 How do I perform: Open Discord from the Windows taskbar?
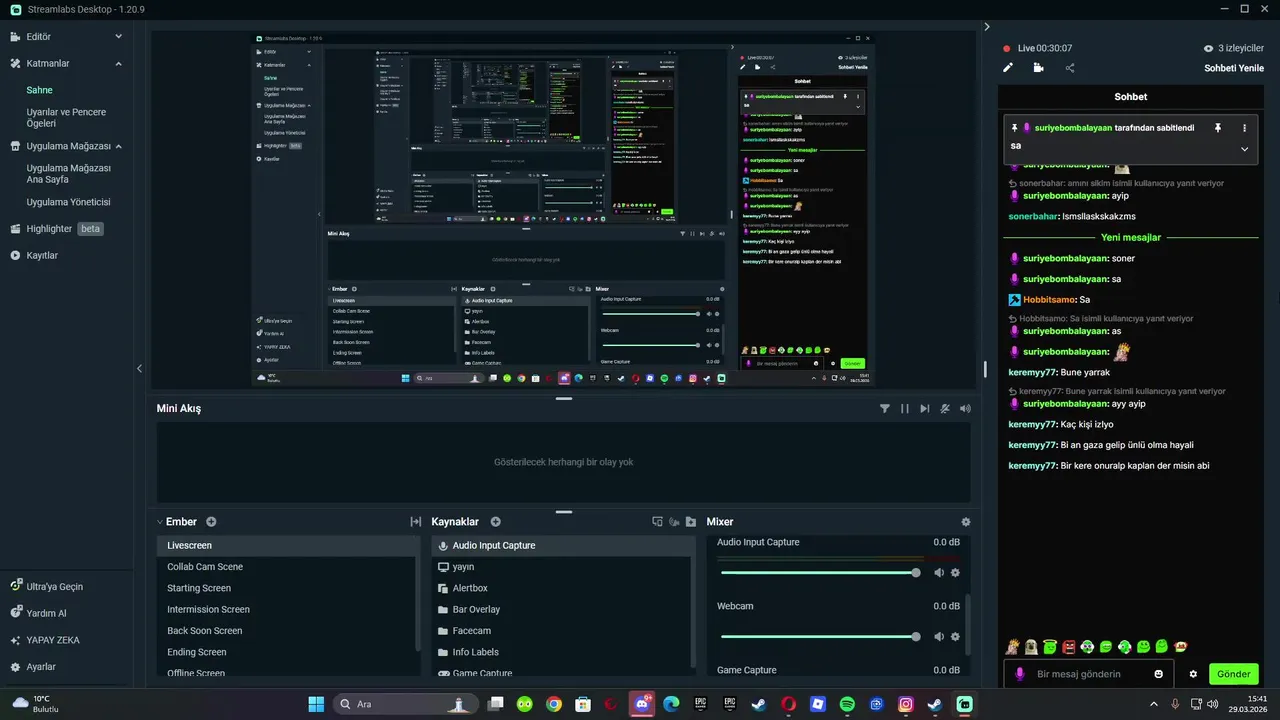click(641, 704)
